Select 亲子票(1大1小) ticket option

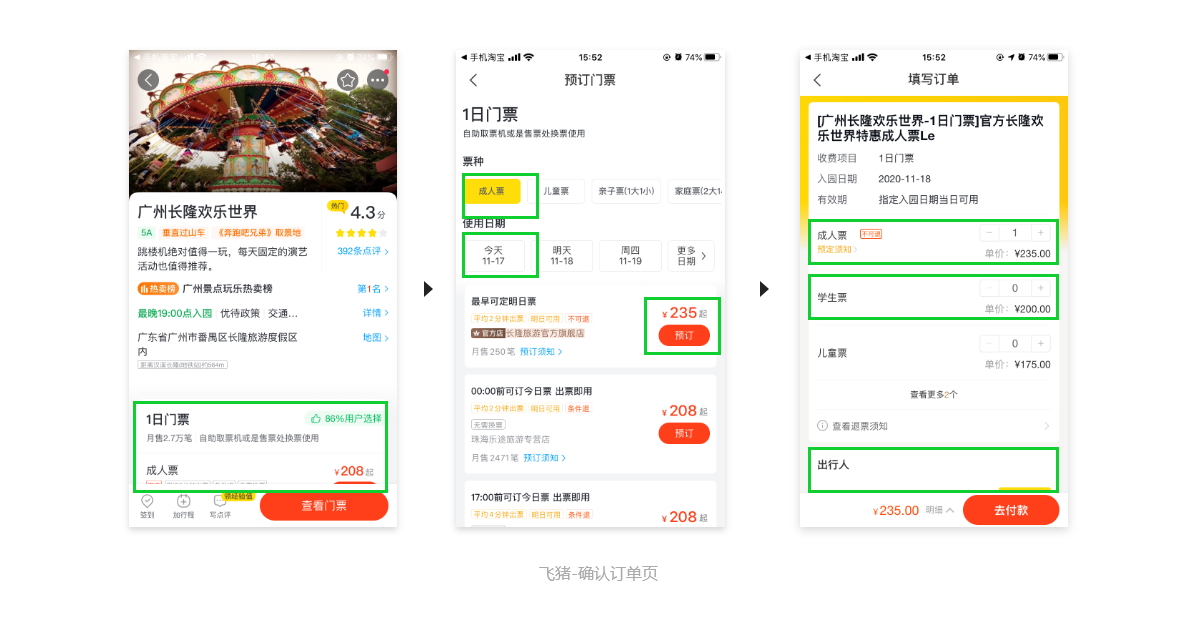(626, 191)
